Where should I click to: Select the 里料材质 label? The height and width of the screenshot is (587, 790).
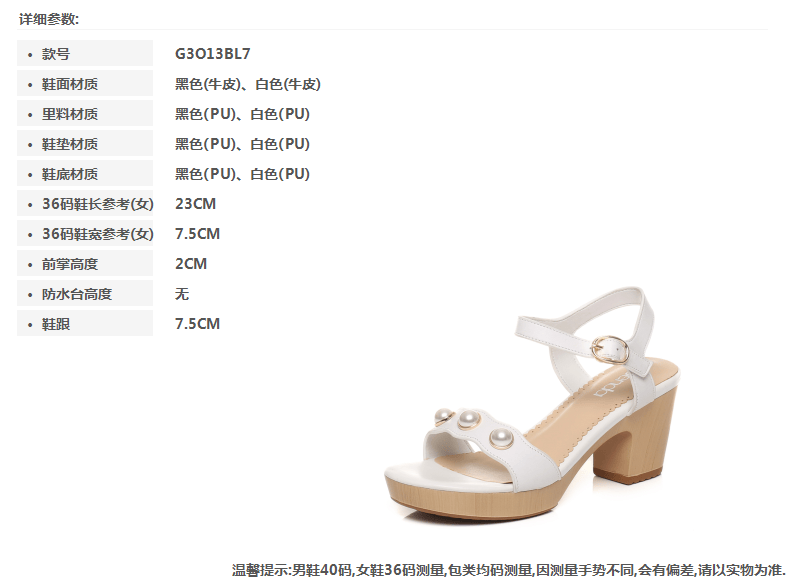point(70,114)
